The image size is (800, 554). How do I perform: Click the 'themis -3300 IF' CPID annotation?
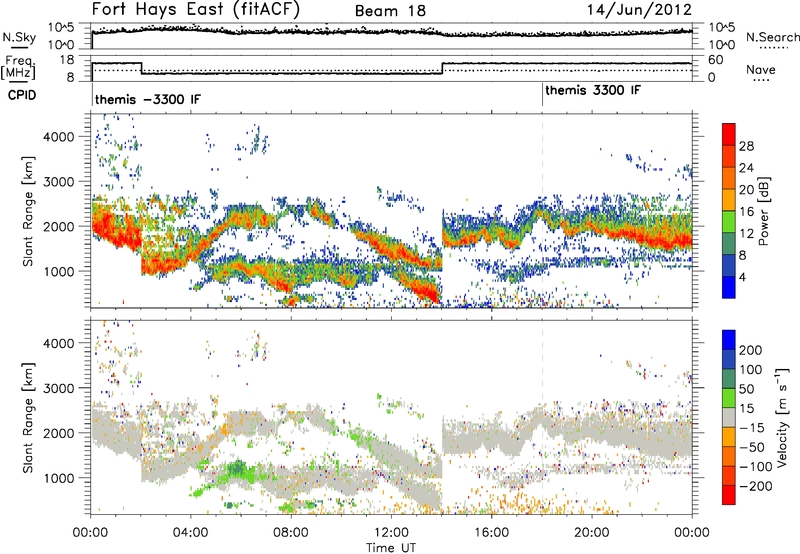tap(148, 99)
